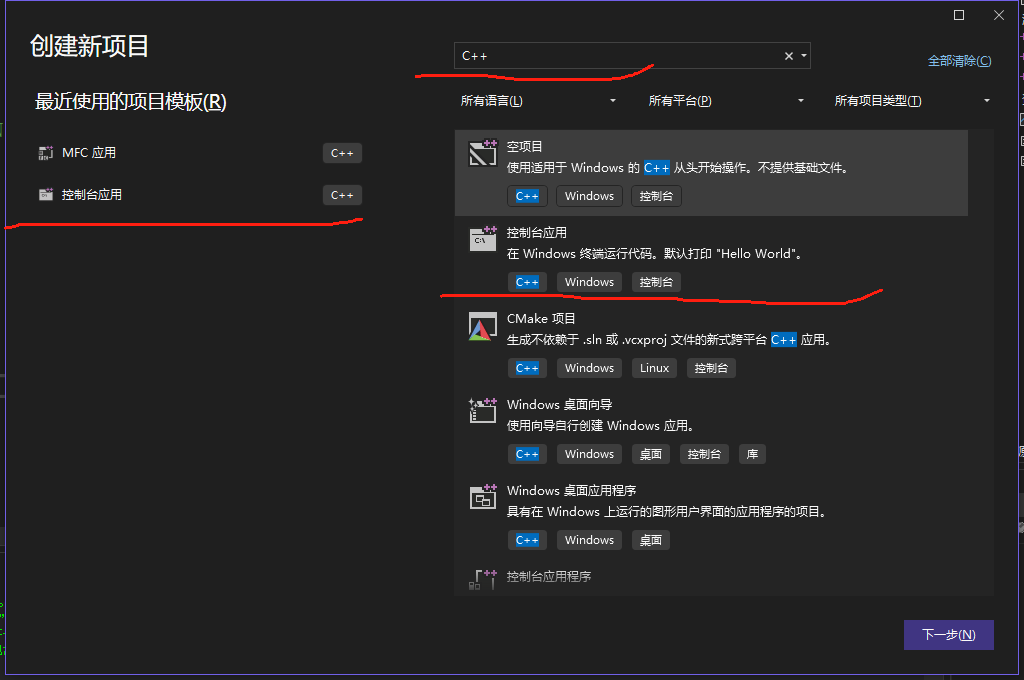Screen dimensions: 1024x680
Task: Select the Windows 桌面向导 template title
Action: [x=559, y=405]
